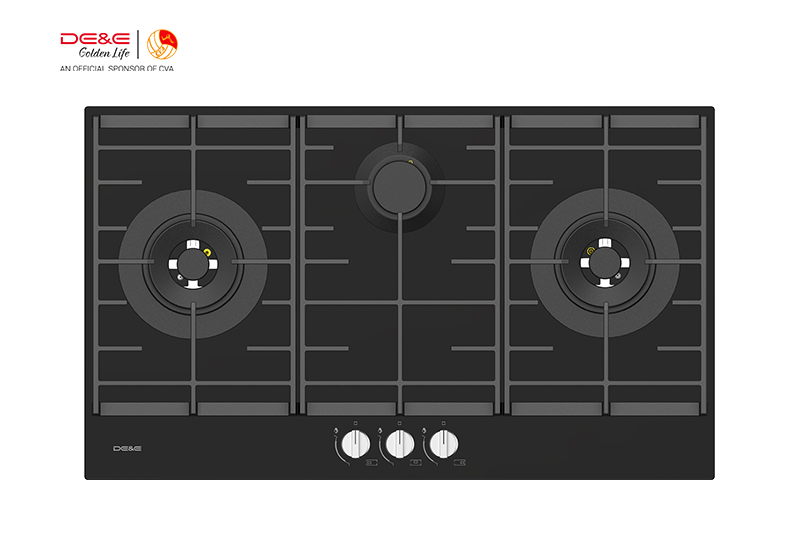Viewport: 800px width, 533px height.
Task: Click the flame icon beside the left knob
Action: coord(336,432)
